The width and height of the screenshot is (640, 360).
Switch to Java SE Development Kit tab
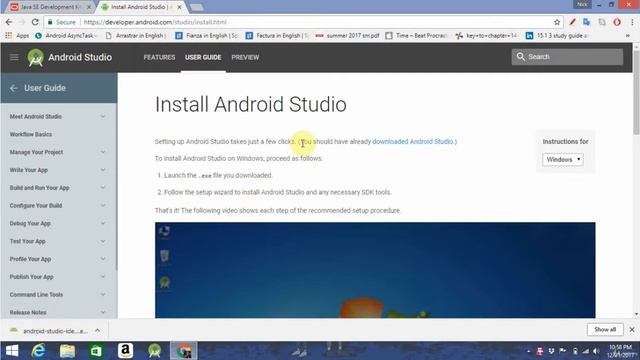click(50, 7)
